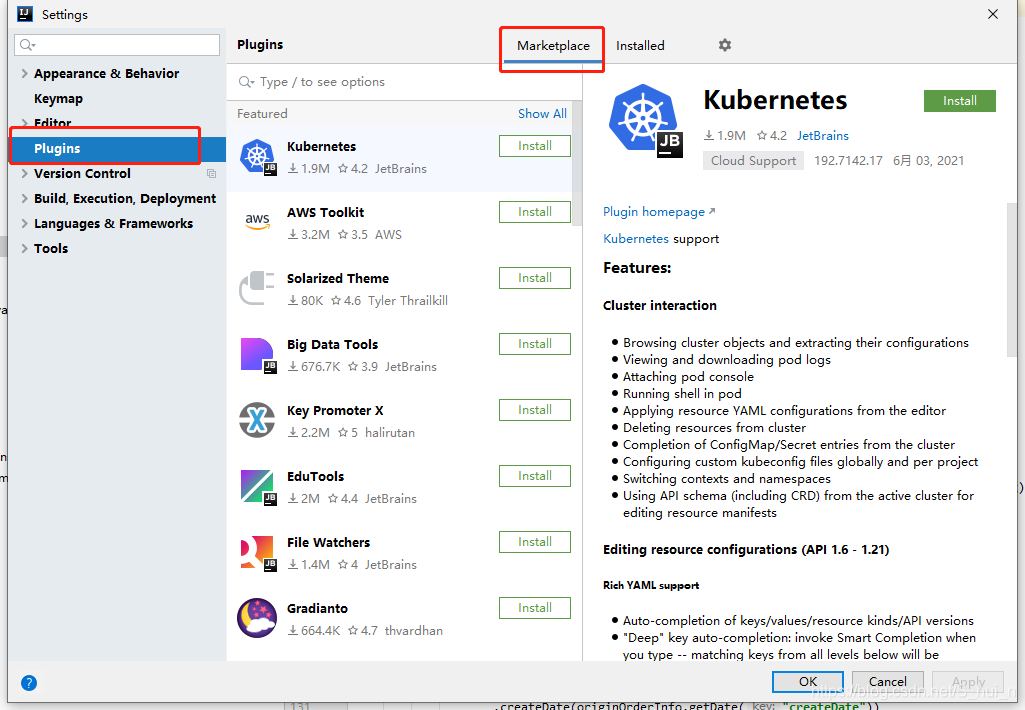Install the Solarized Theme plugin
Viewport: 1025px width, 710px height.
tap(535, 278)
